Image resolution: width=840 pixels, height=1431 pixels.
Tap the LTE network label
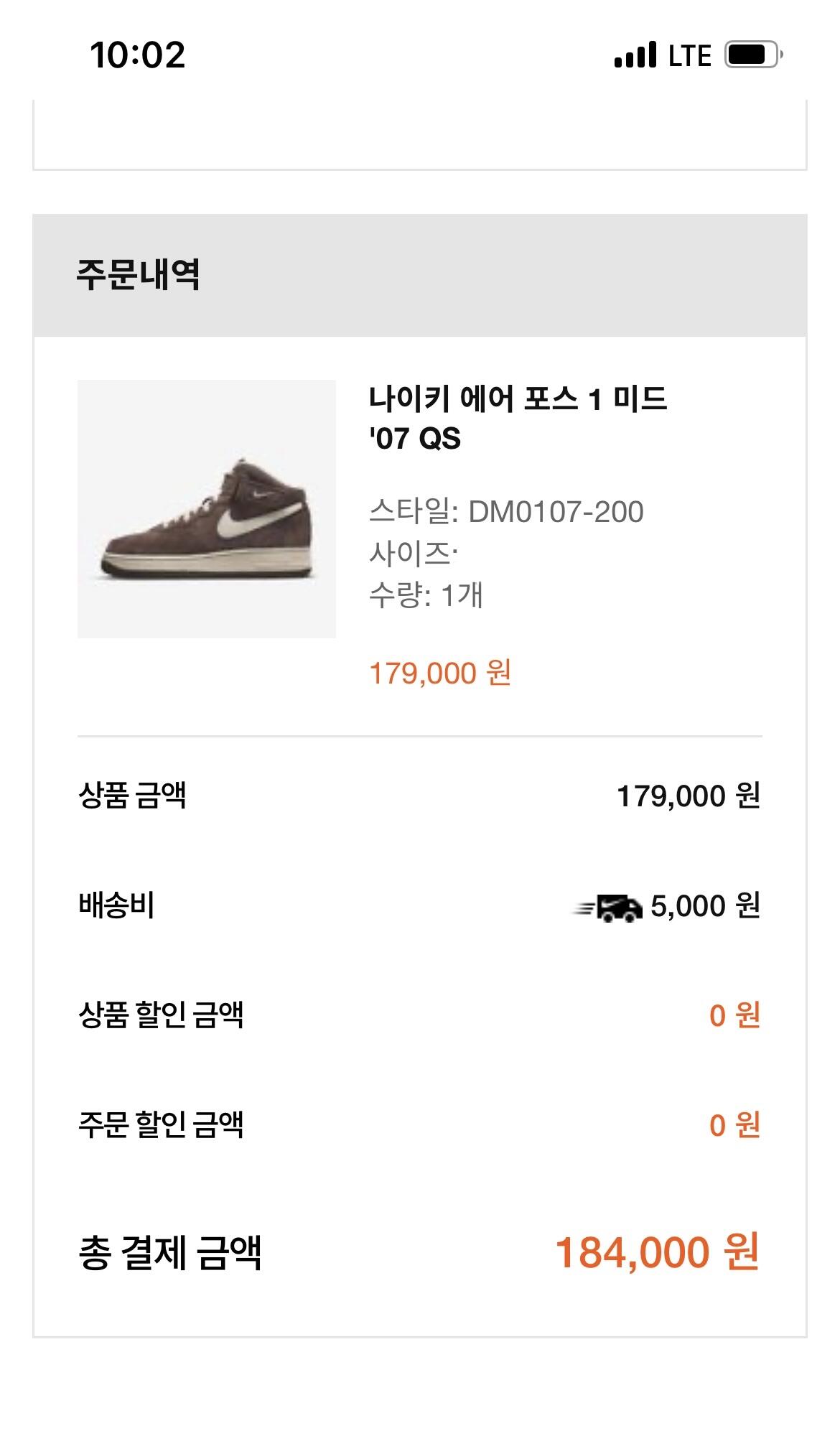689,55
